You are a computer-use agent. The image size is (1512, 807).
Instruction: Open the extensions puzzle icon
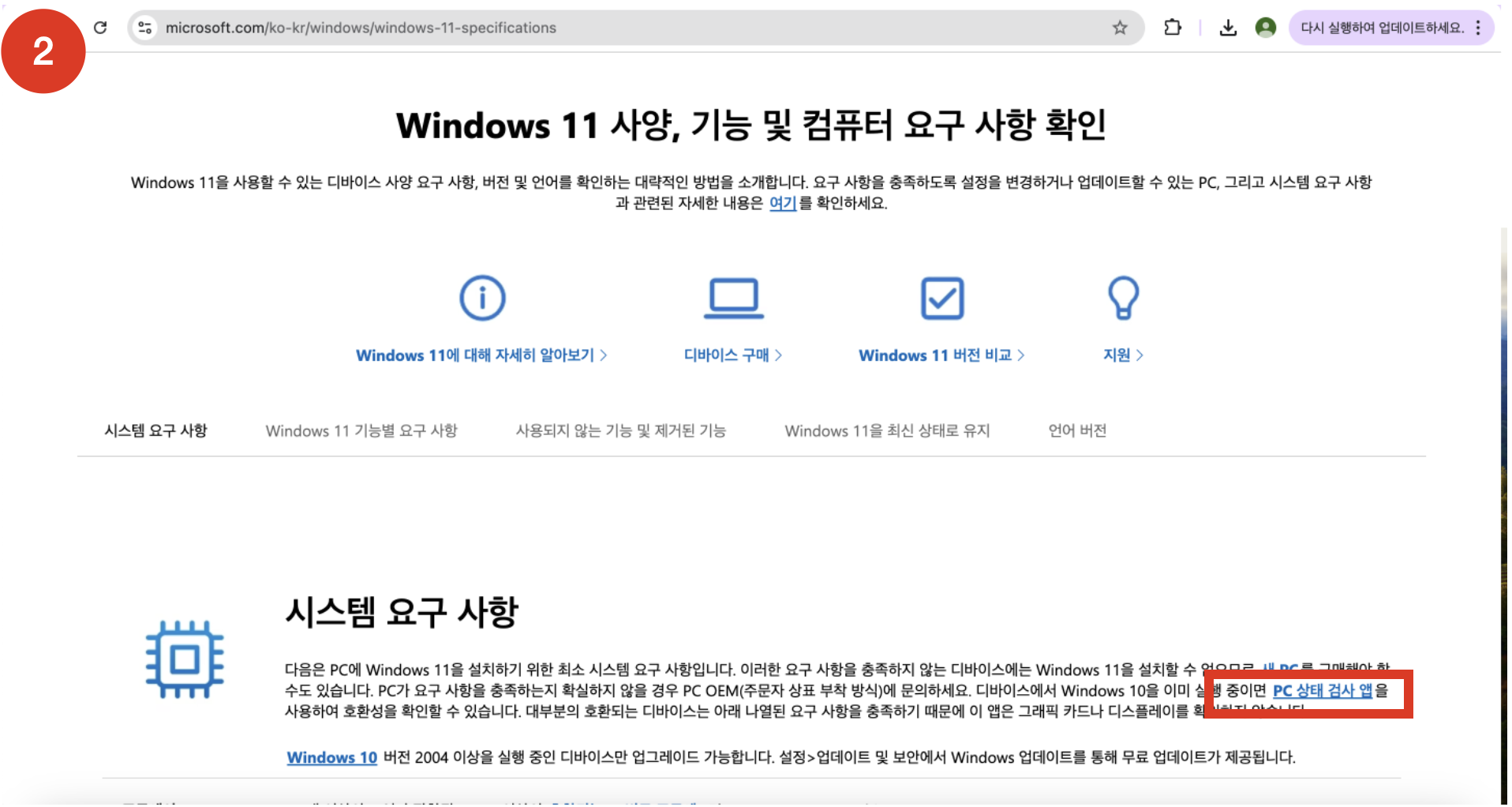pyautogui.click(x=1173, y=28)
